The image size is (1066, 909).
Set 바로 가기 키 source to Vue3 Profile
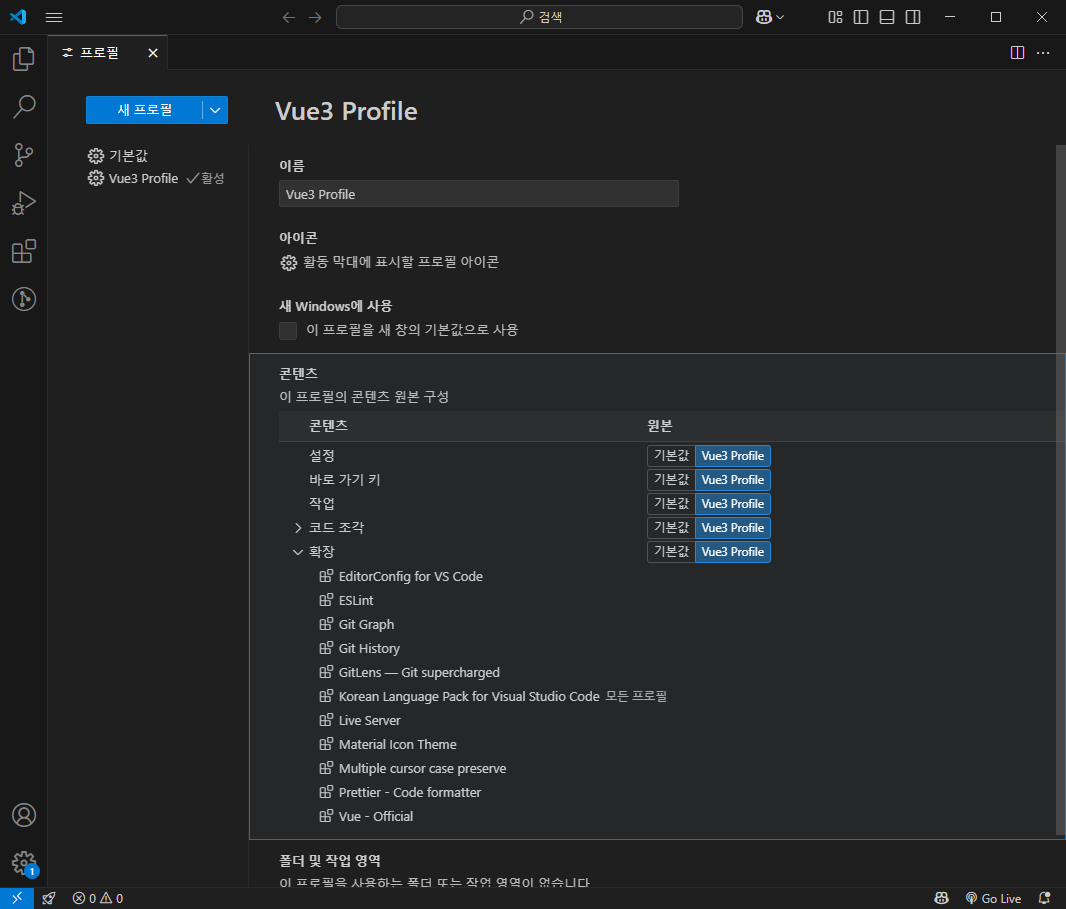coord(732,479)
